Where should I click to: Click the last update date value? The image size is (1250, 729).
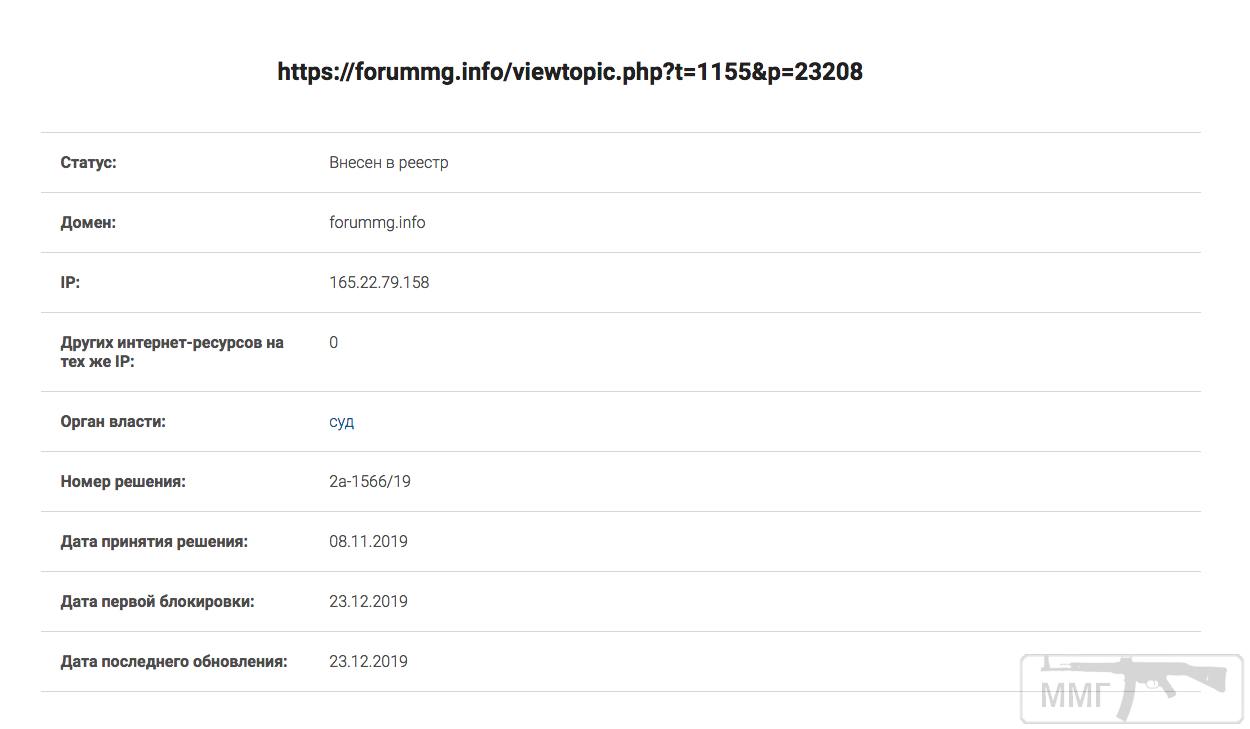coord(368,662)
